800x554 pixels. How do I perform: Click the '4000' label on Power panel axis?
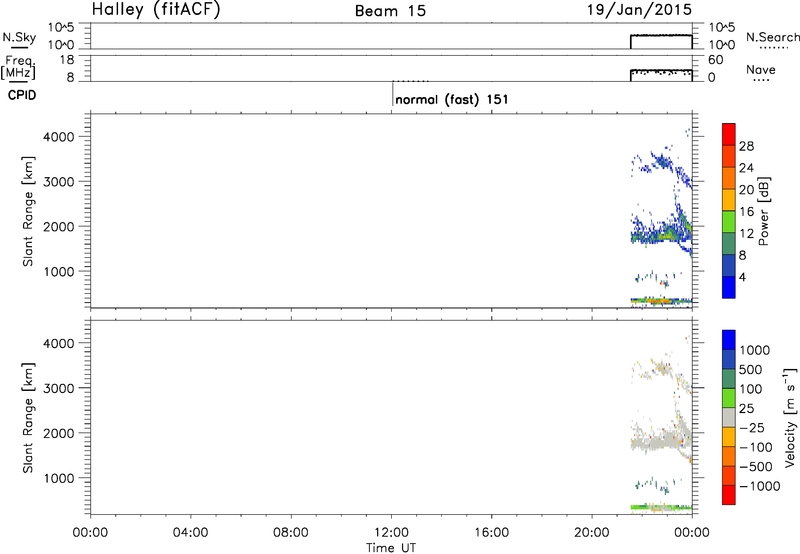click(x=59, y=137)
